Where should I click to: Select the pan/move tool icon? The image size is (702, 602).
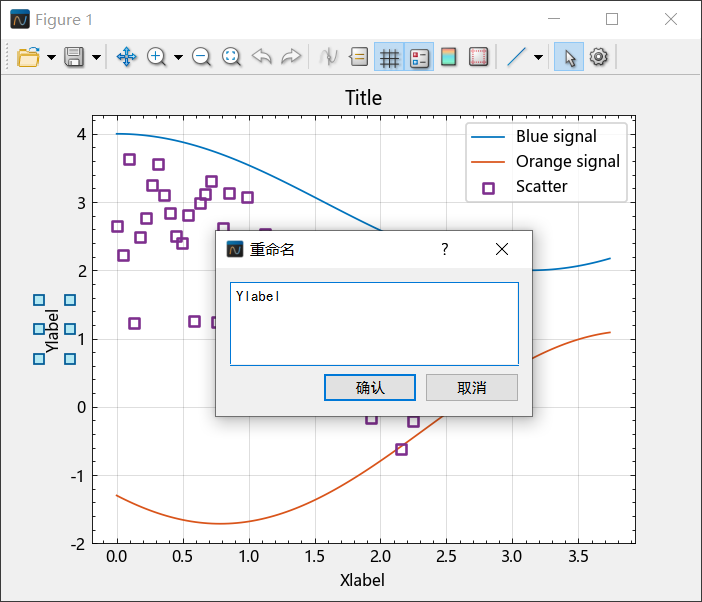click(126, 57)
